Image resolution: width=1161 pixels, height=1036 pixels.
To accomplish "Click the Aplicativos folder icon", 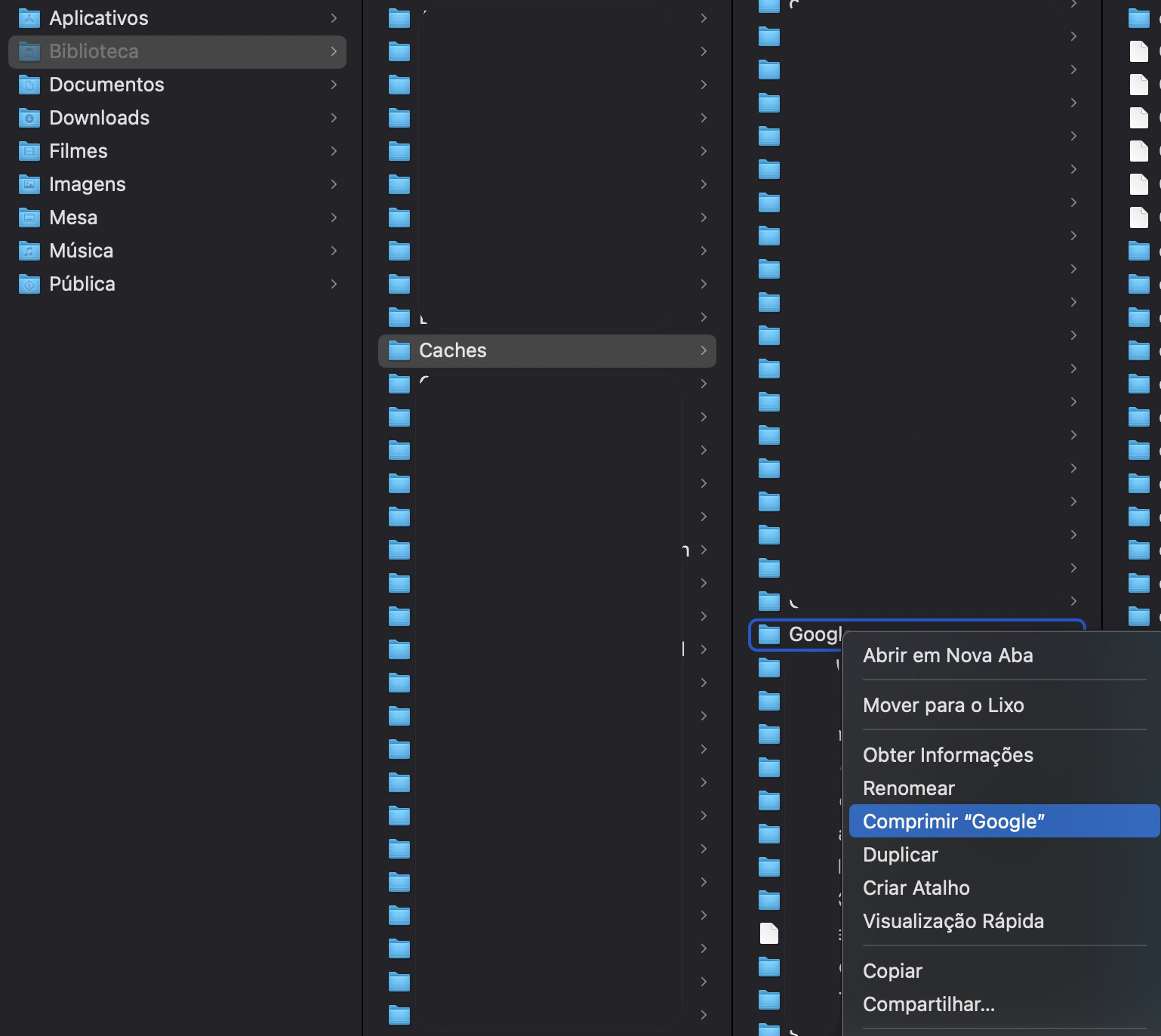I will click(x=29, y=18).
